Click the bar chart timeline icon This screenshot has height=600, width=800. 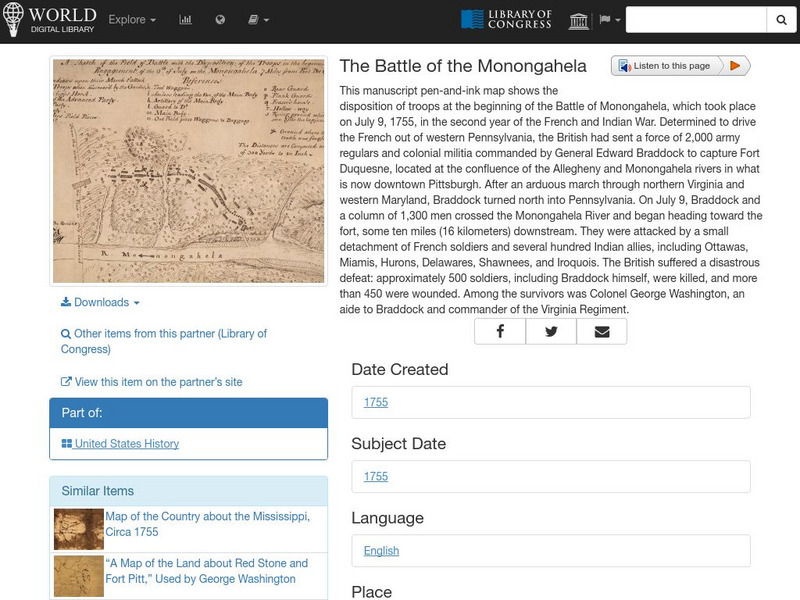(x=185, y=20)
